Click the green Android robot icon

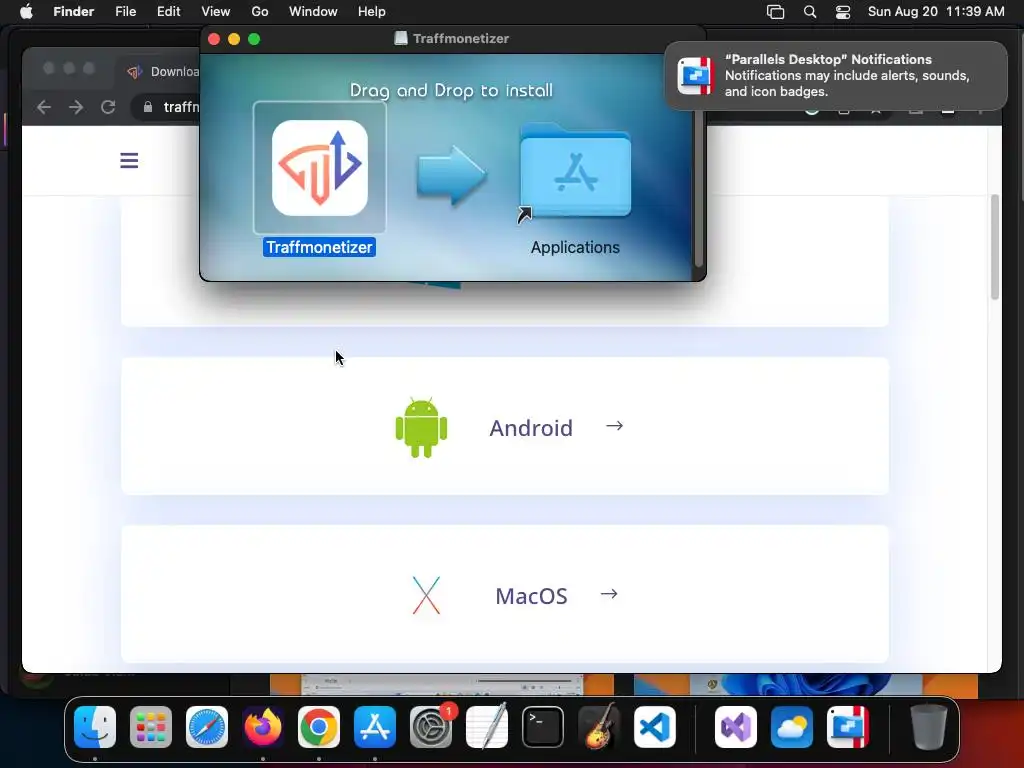[x=421, y=427]
